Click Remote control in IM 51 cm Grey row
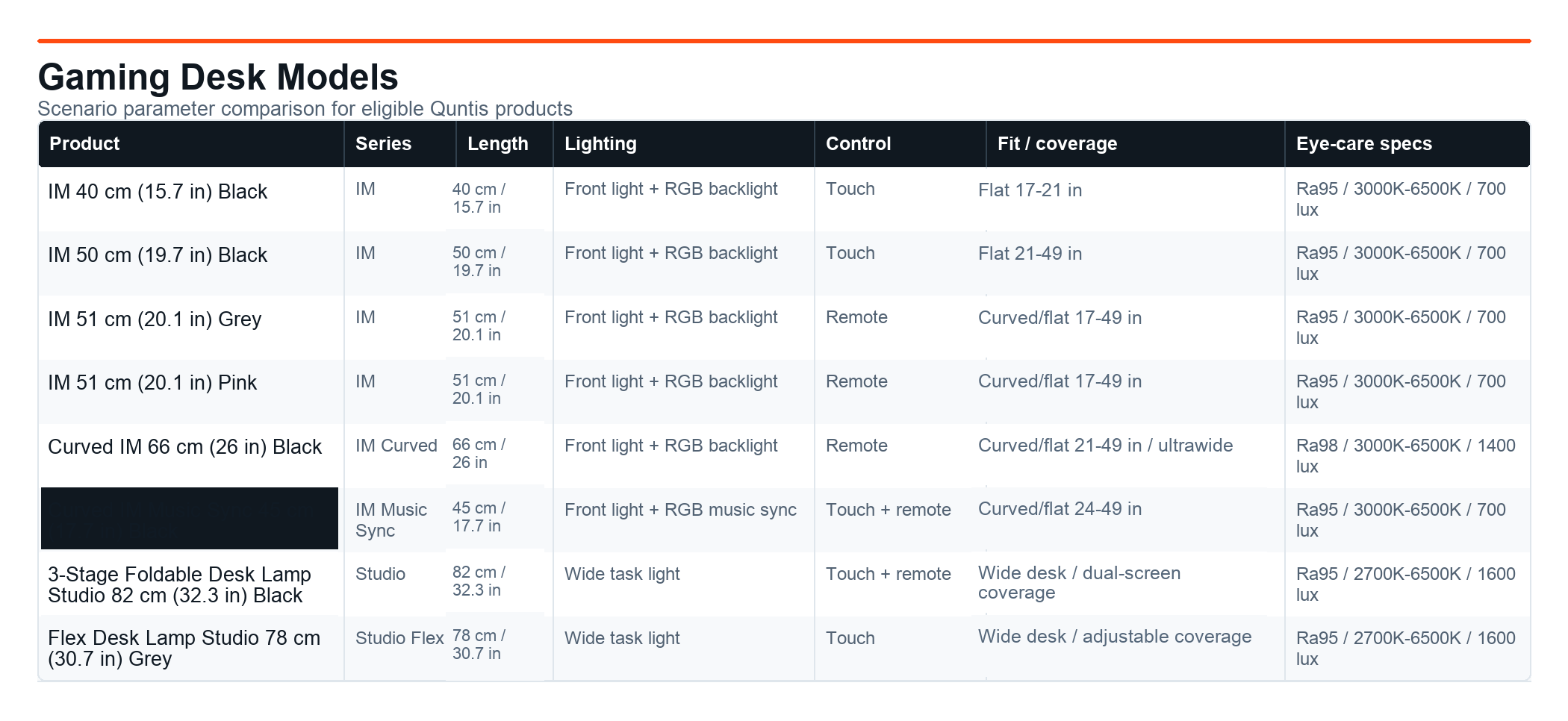 pyautogui.click(x=856, y=317)
